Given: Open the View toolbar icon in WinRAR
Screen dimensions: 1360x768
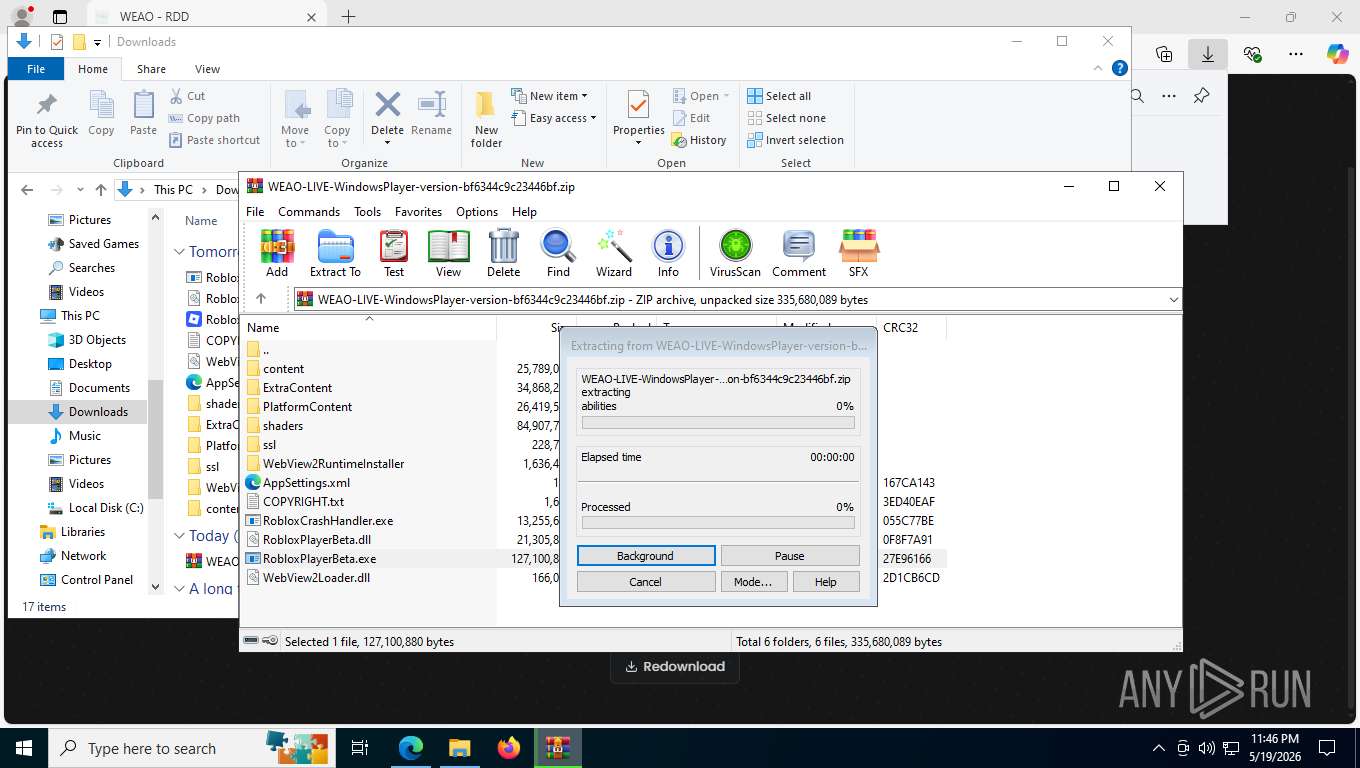Looking at the screenshot, I should click(449, 253).
